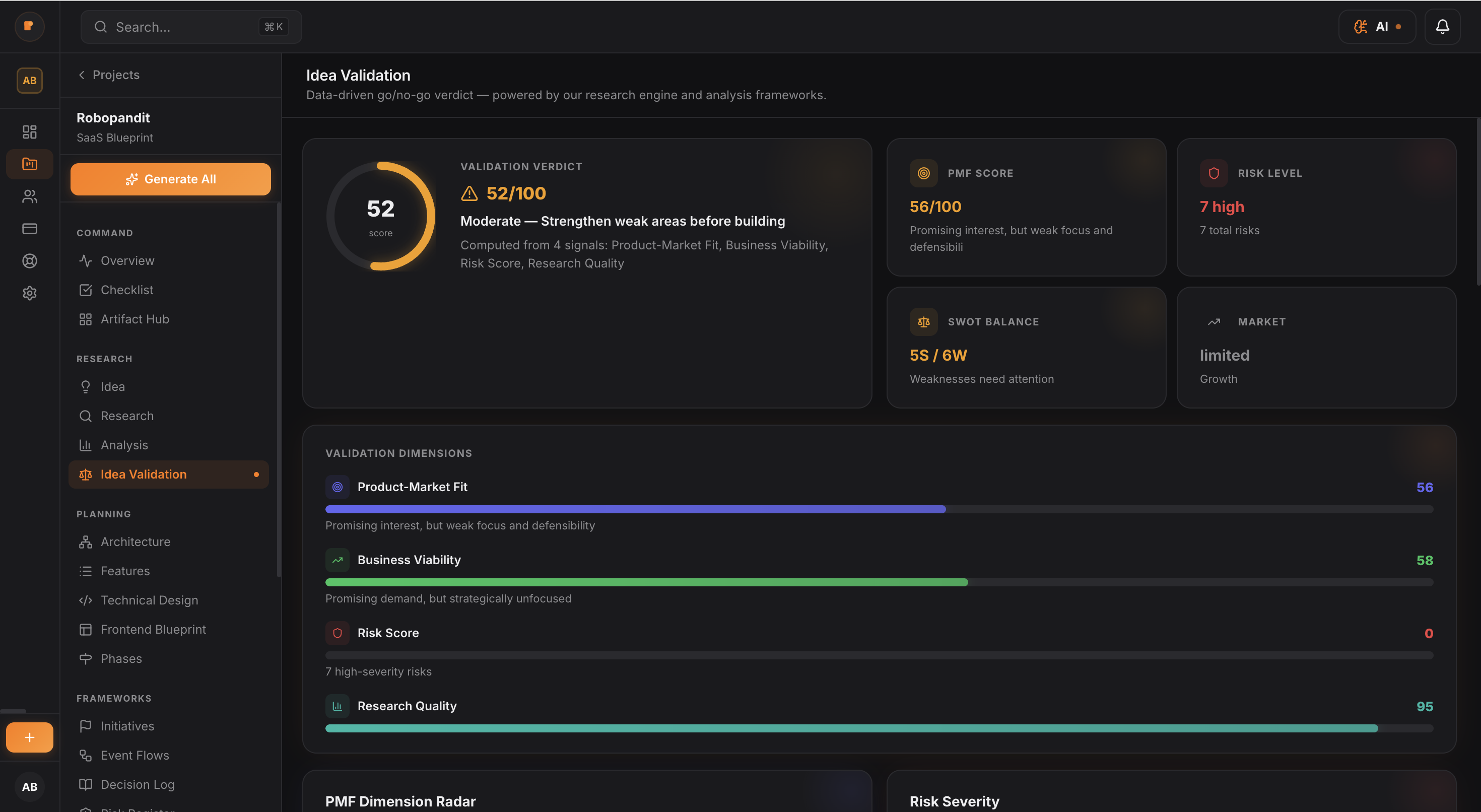Open the user AB avatar at bottom left

(29, 787)
